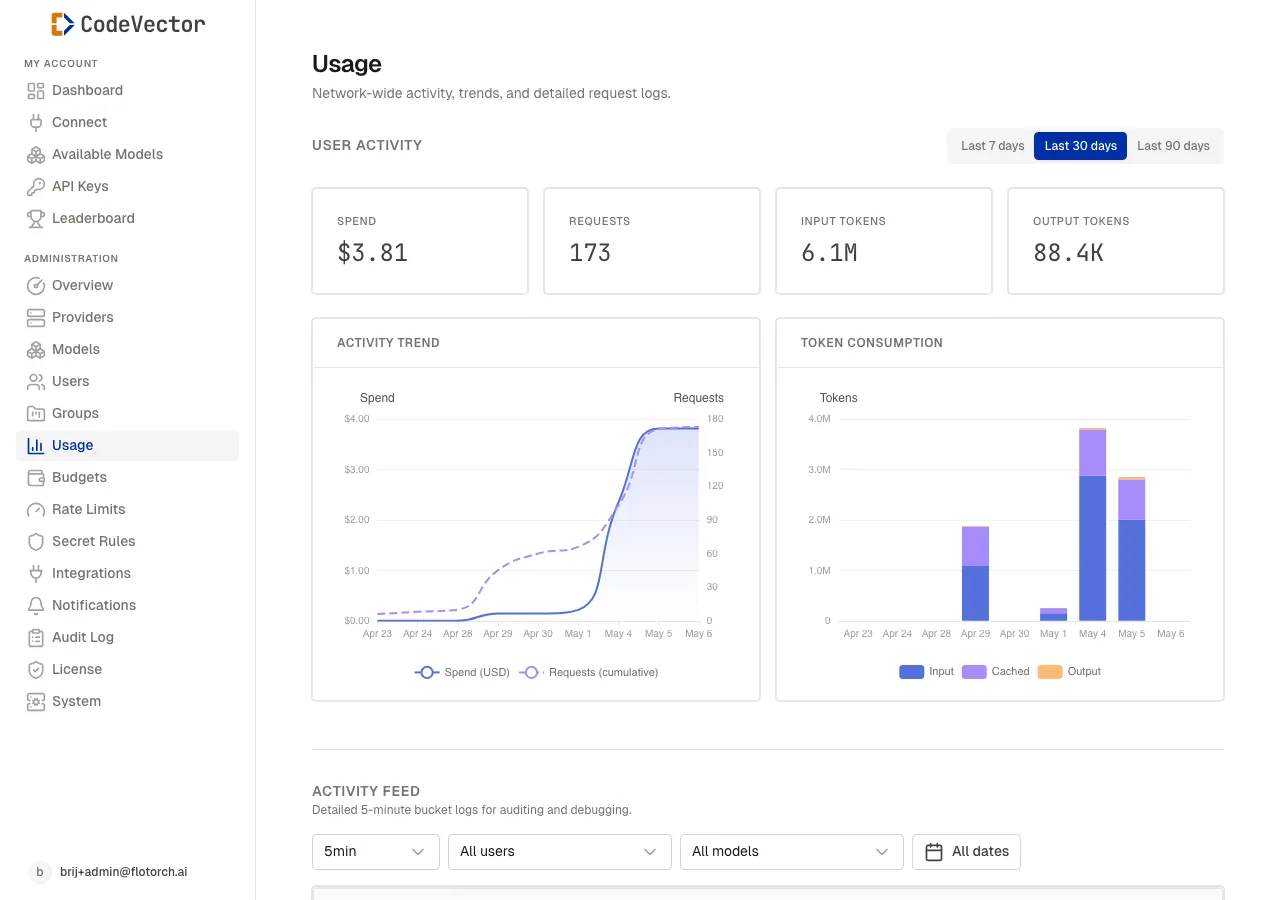
Task: Click the API Keys key icon
Action: tap(36, 186)
